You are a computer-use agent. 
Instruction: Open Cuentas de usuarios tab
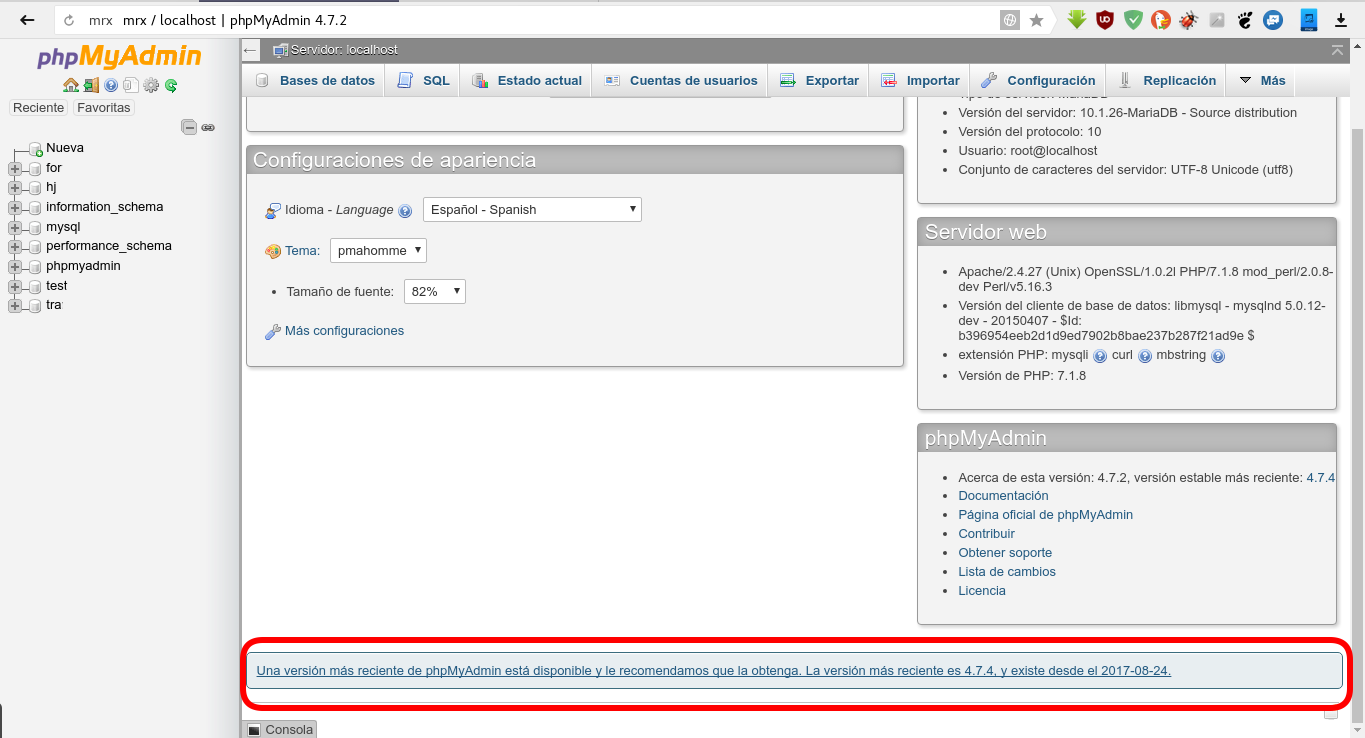[x=680, y=81]
